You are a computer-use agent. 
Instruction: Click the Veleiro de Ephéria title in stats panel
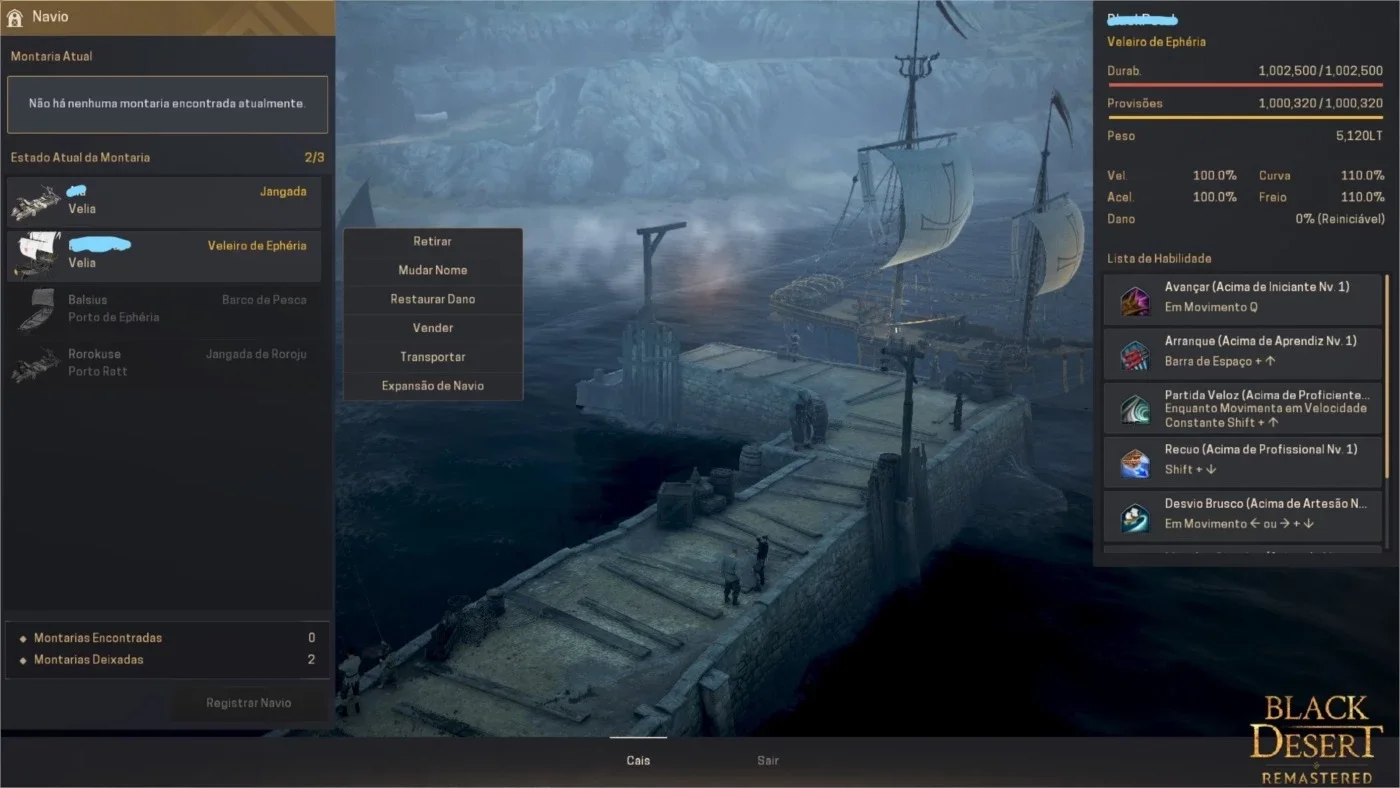click(x=1156, y=42)
